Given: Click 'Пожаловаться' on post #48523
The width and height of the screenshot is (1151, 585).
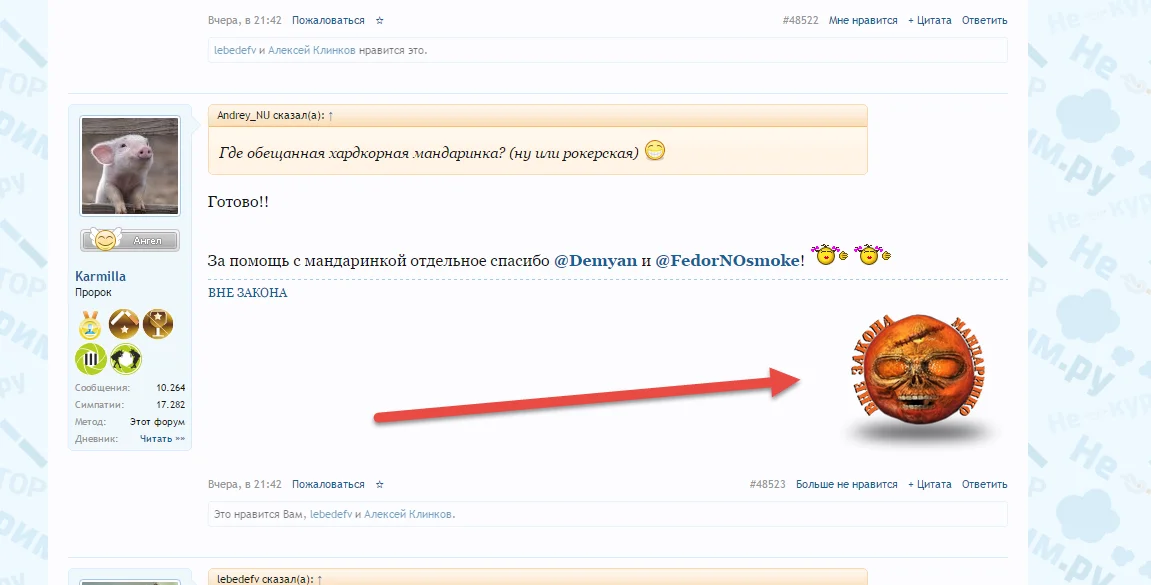Looking at the screenshot, I should (x=328, y=484).
